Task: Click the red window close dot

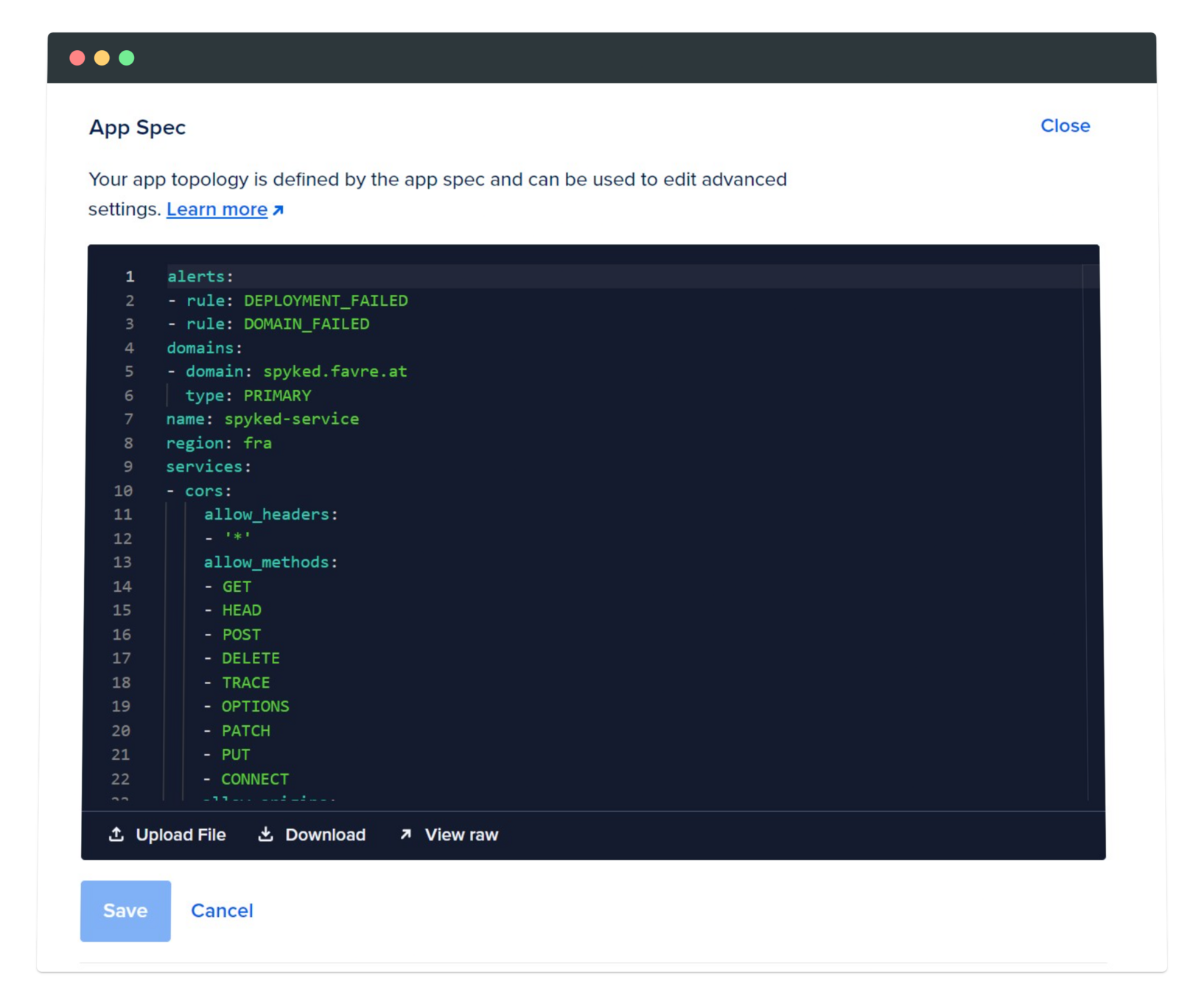Action: pos(77,58)
